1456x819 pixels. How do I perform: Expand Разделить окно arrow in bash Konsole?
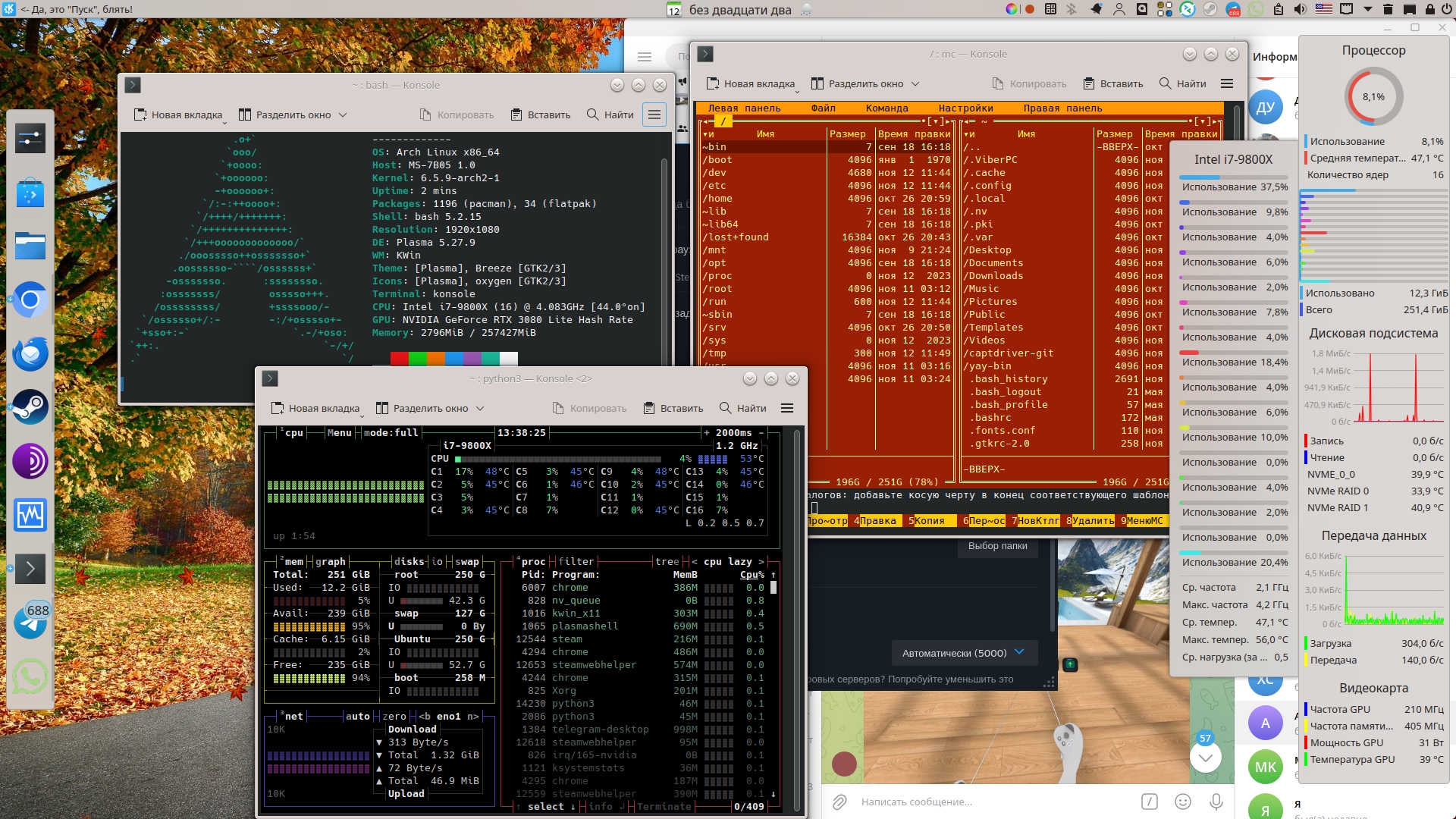343,115
